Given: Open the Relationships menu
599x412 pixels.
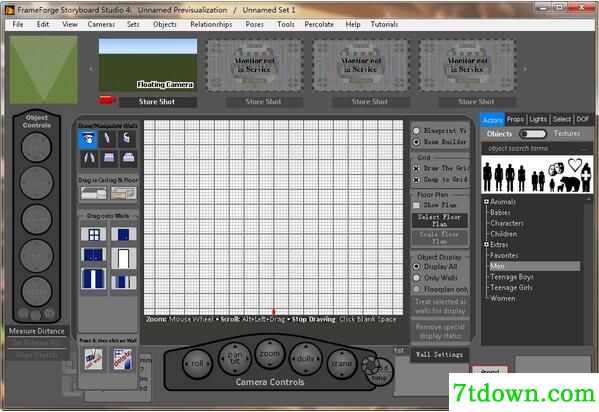Looking at the screenshot, I should [211, 24].
